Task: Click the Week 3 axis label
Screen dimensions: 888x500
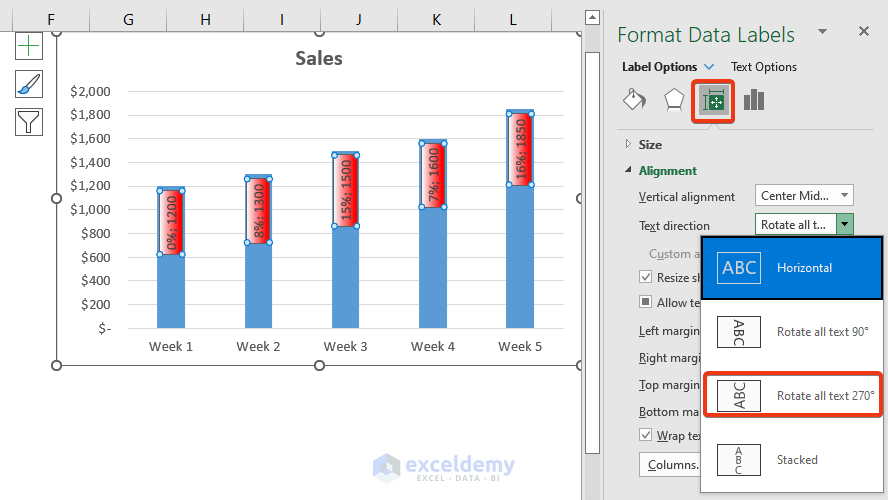Action: [345, 347]
